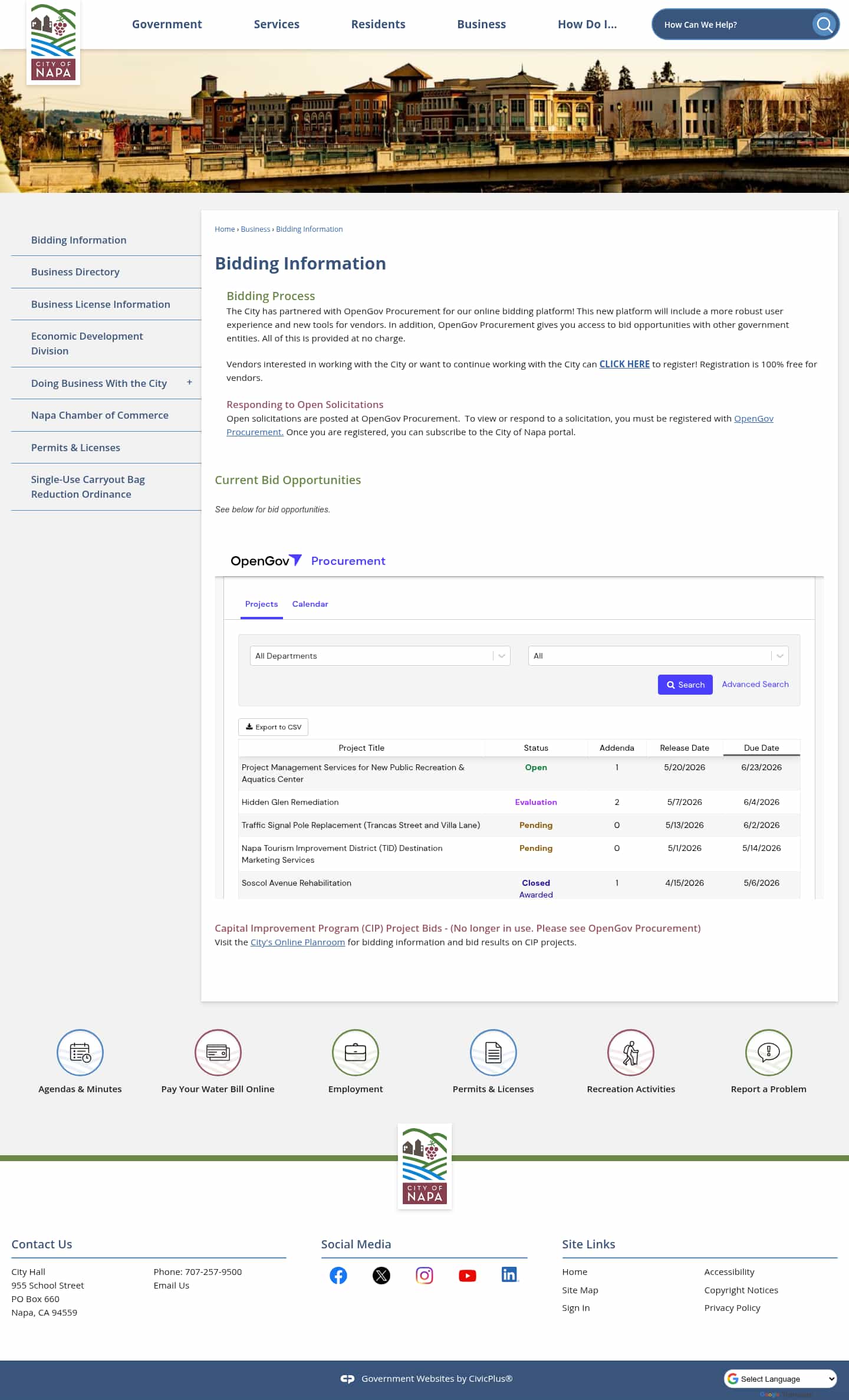The width and height of the screenshot is (849, 1400).
Task: Click the Permits & Licenses document icon
Action: point(493,1052)
